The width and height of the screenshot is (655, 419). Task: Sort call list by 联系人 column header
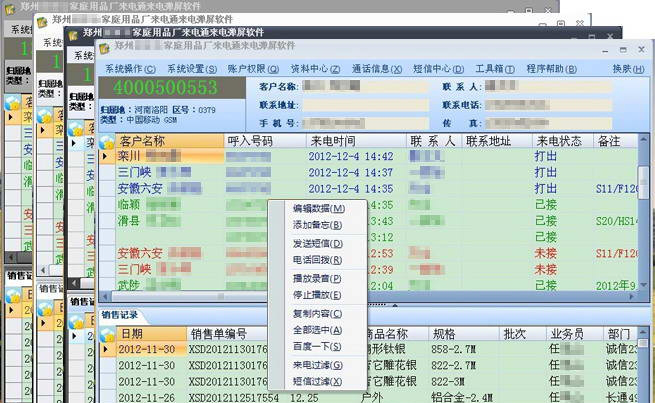[434, 141]
